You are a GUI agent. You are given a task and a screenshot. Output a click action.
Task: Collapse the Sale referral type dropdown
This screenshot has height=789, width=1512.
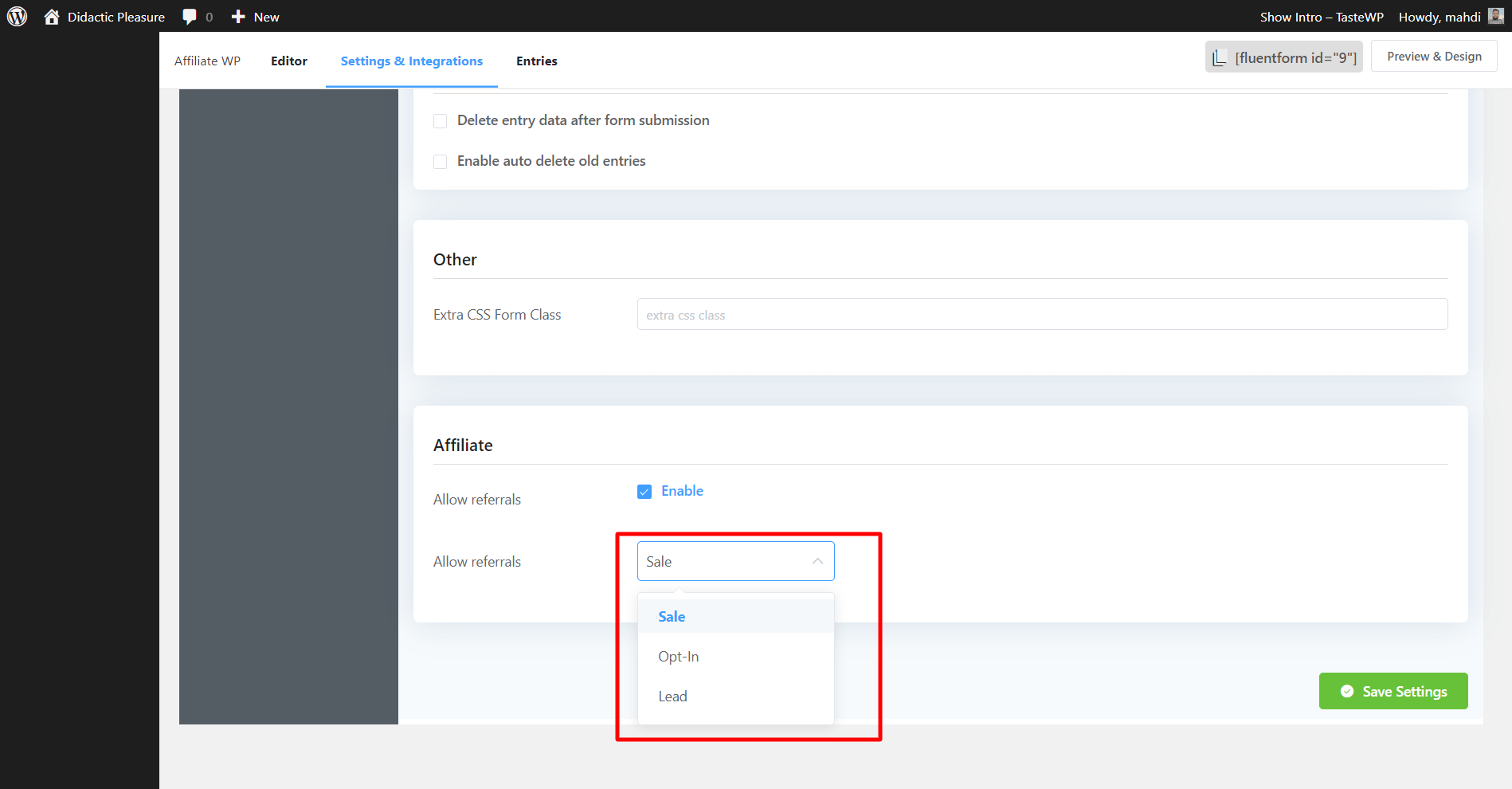(x=817, y=561)
